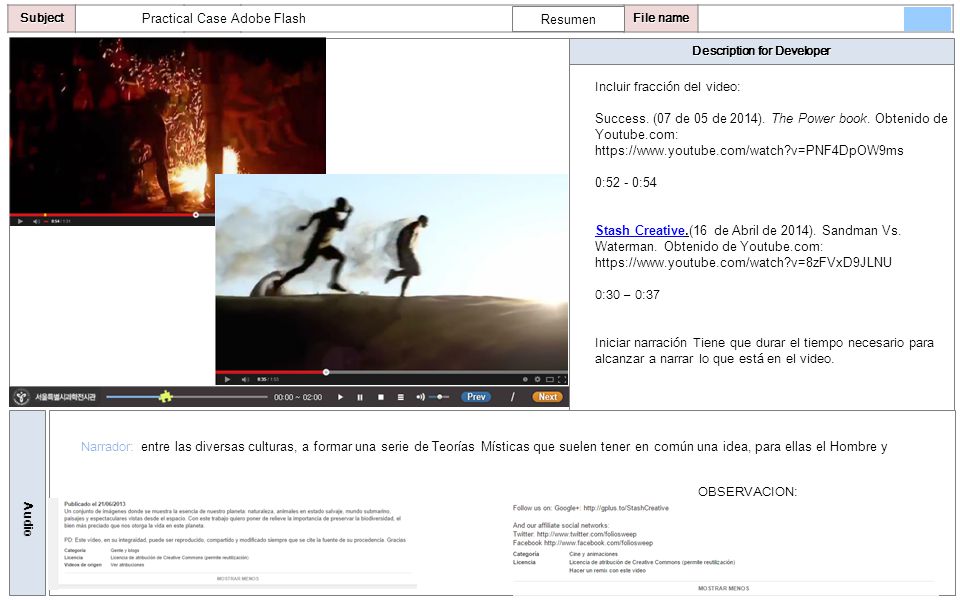This screenshot has width=960, height=600.
Task: Click the 'OBSERVACION:' label
Action: (x=748, y=492)
